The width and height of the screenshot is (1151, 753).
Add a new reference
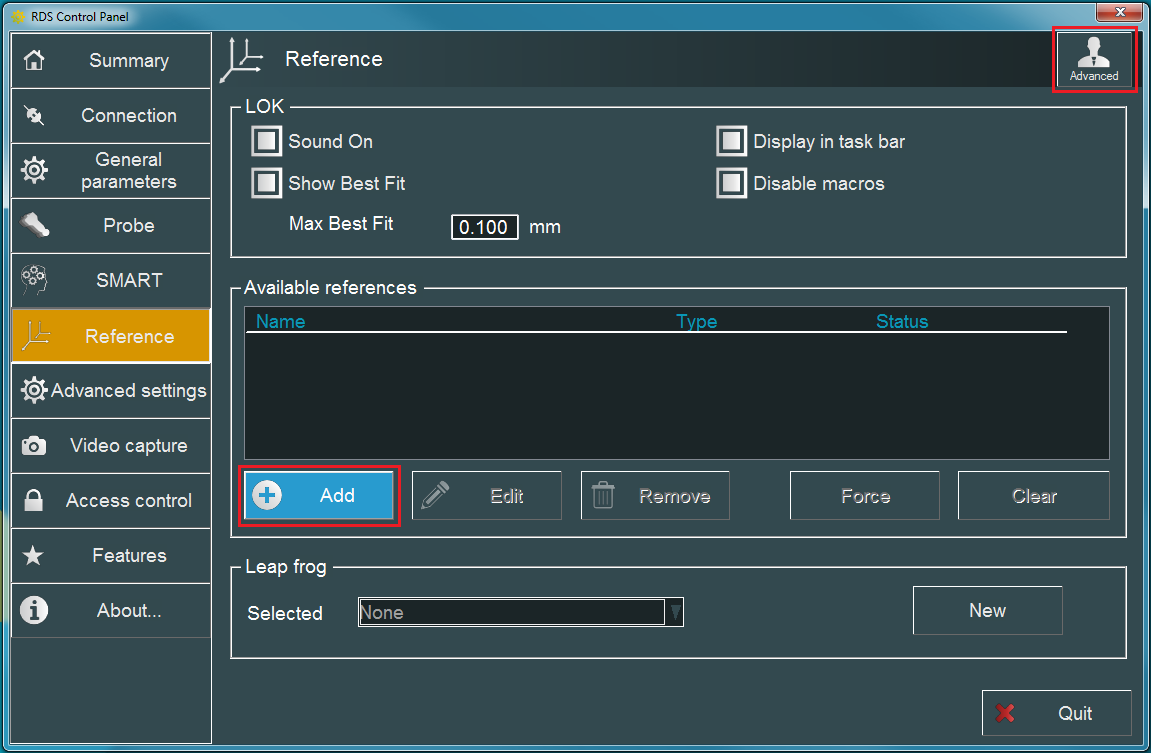(x=319, y=495)
